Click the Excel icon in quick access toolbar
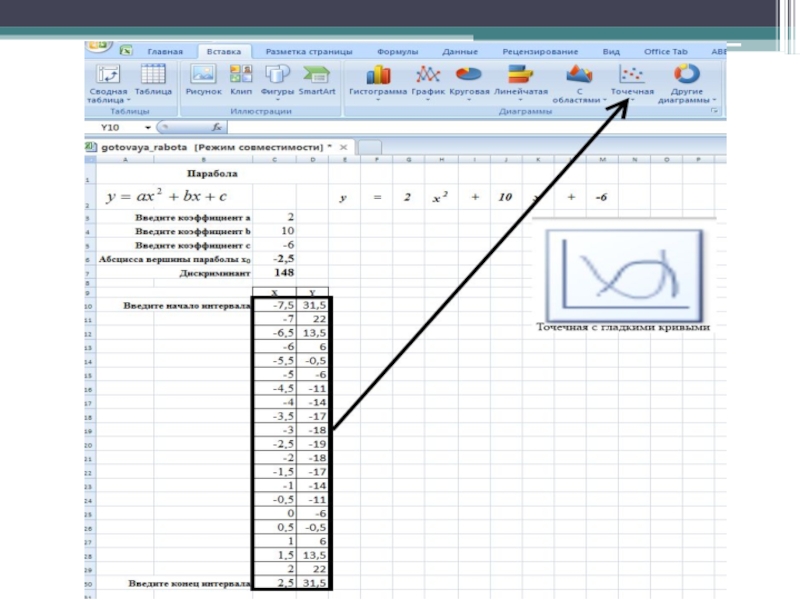The height and width of the screenshot is (600, 800). 126,51
